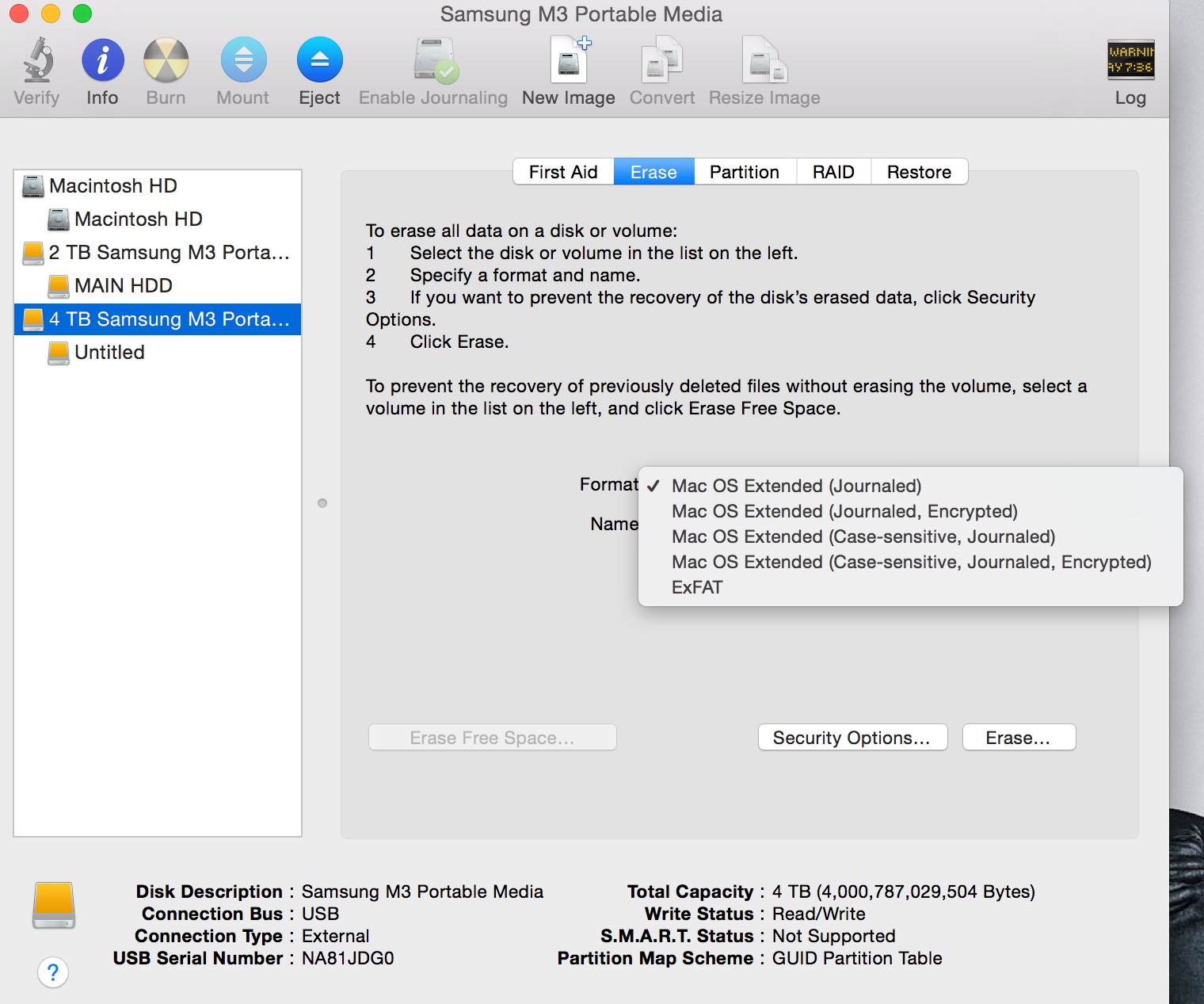This screenshot has width=1204, height=1004.
Task: Click the Erase Free Space button
Action: coord(492,738)
